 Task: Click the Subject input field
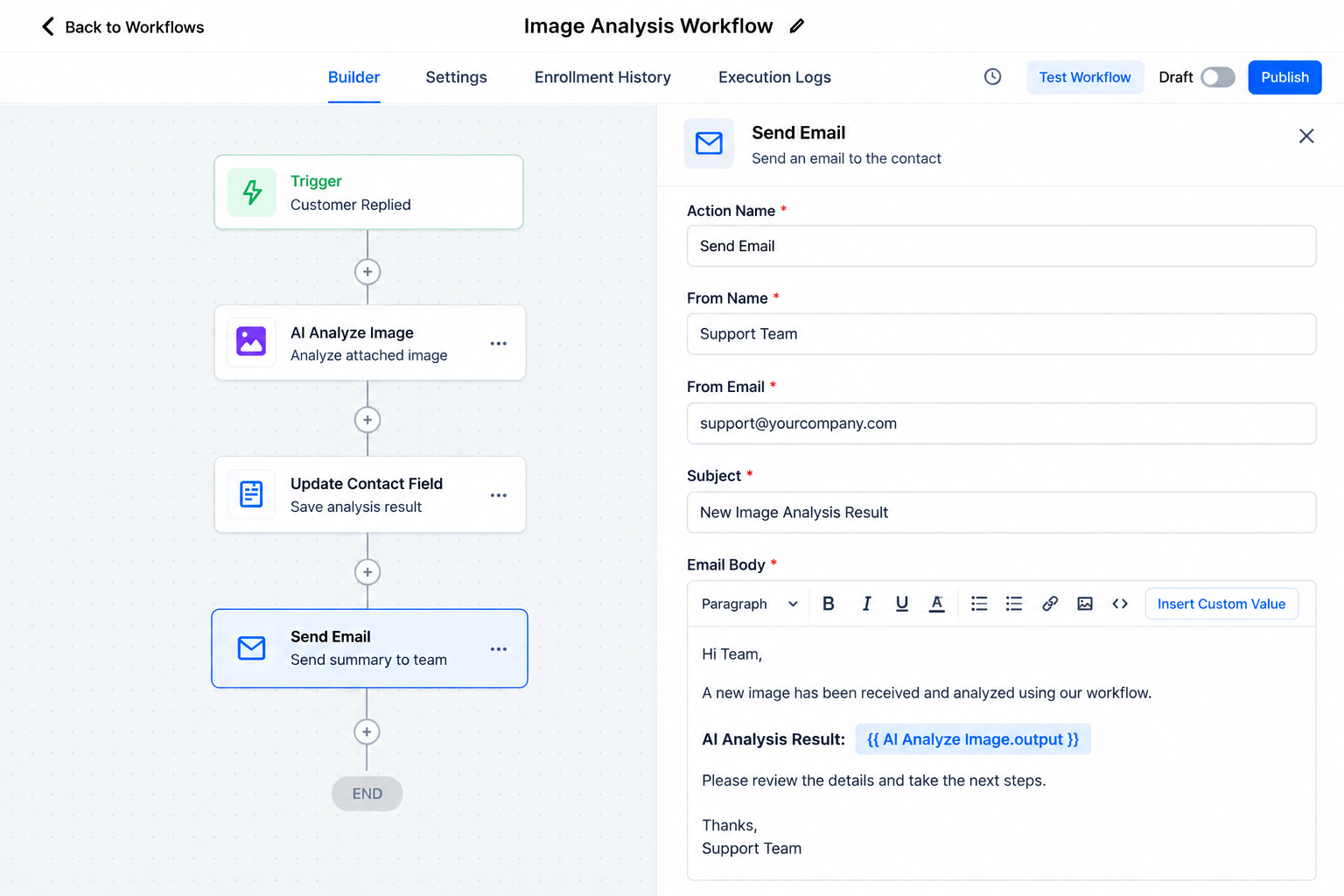pyautogui.click(x=1001, y=512)
